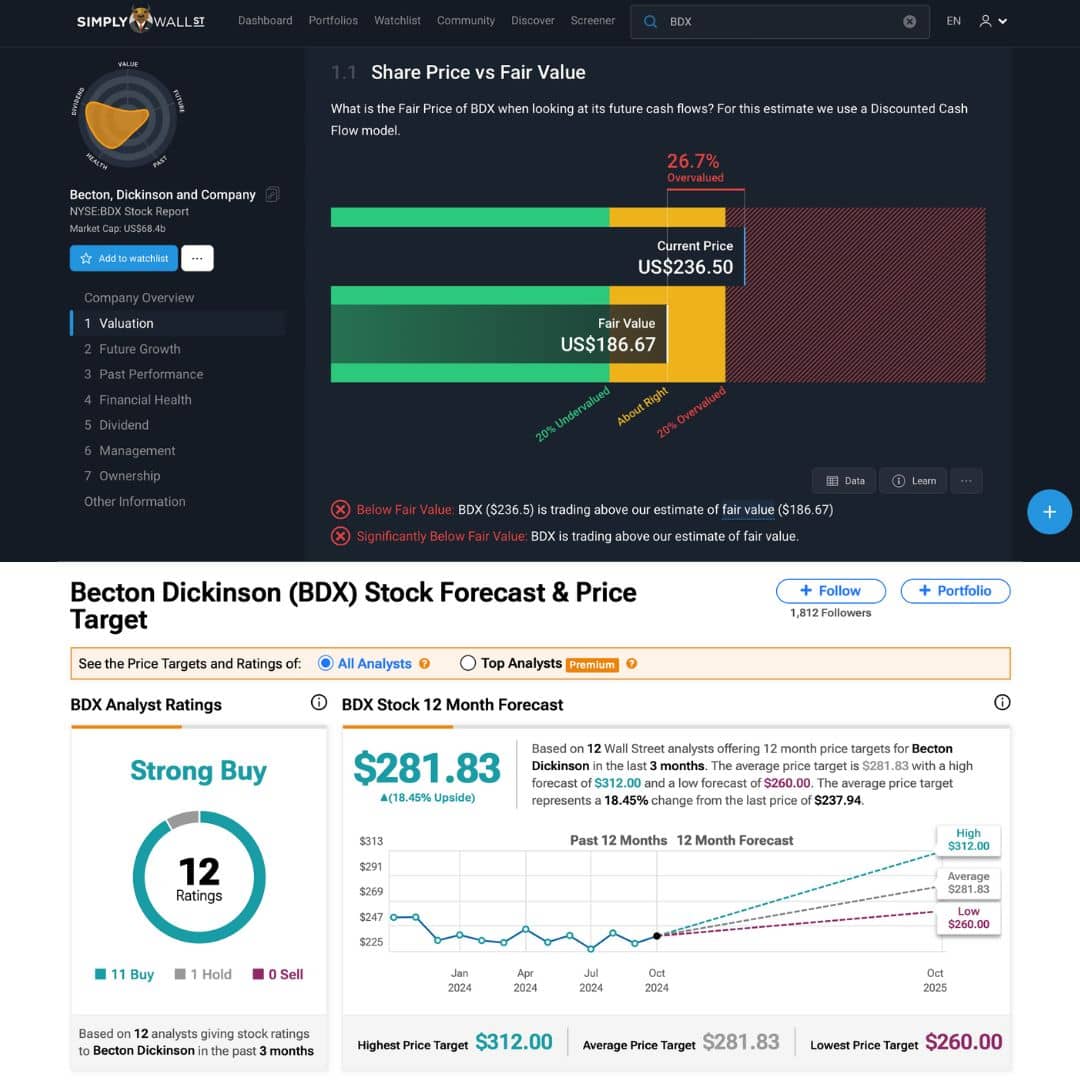Click the 12 Ratings donut chart
The height and width of the screenshot is (1080, 1080).
(199, 877)
